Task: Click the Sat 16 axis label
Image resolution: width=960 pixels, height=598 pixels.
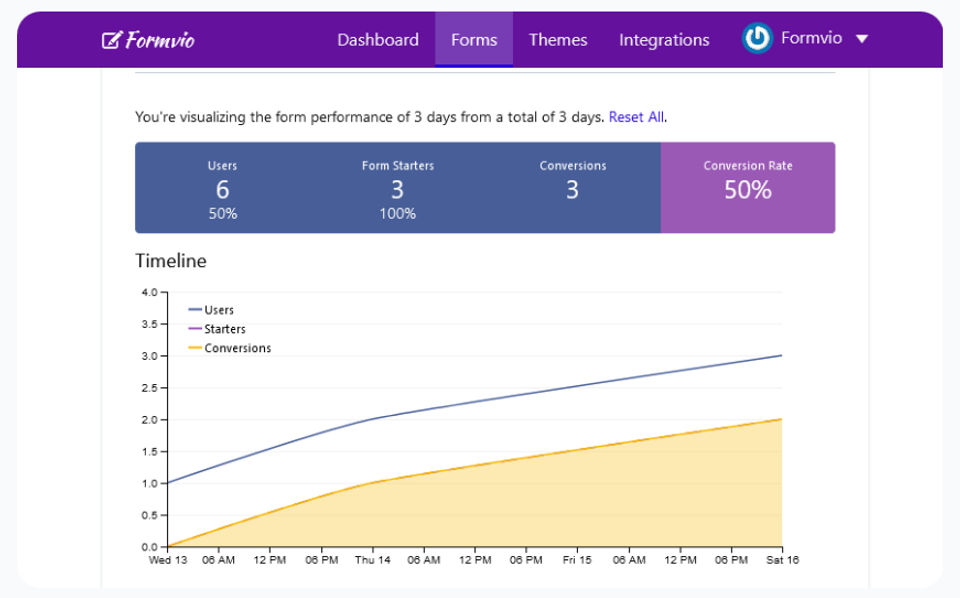Action: 782,559
